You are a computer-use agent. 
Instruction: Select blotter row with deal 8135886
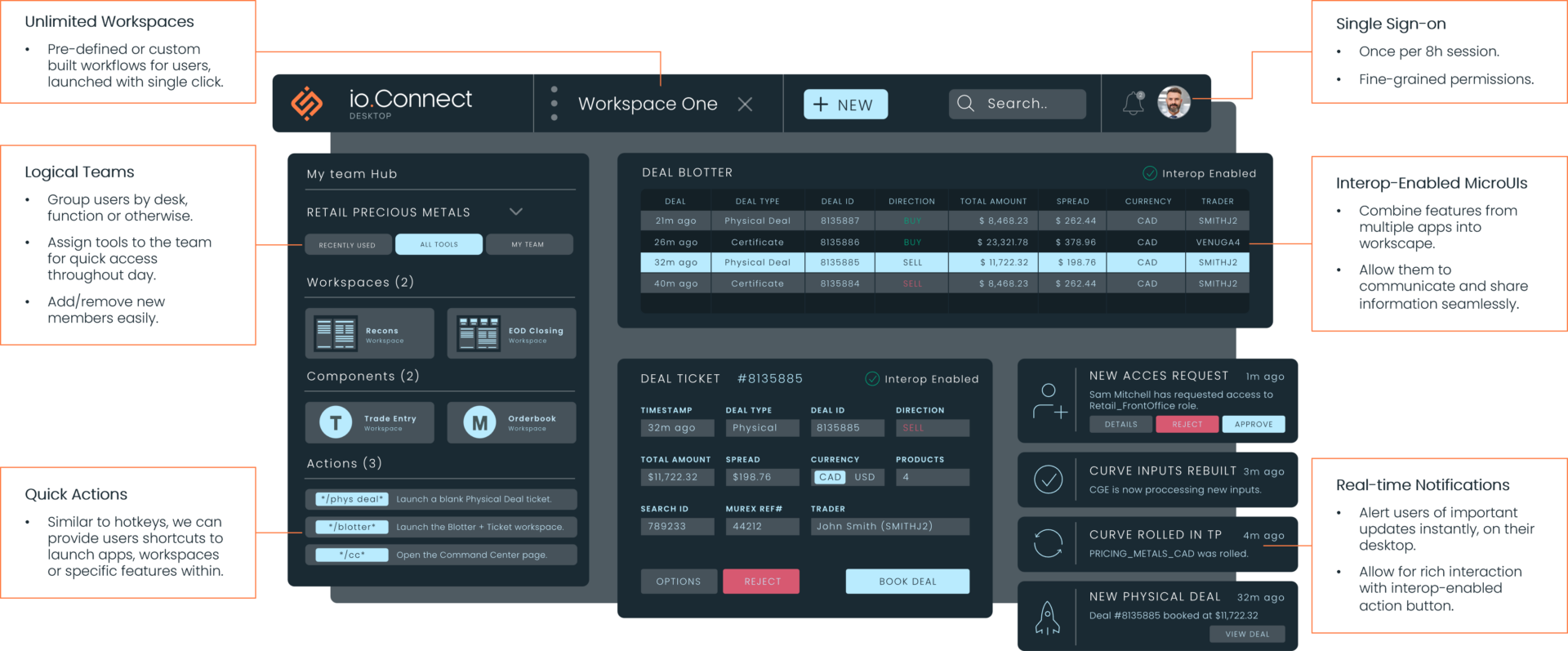945,242
